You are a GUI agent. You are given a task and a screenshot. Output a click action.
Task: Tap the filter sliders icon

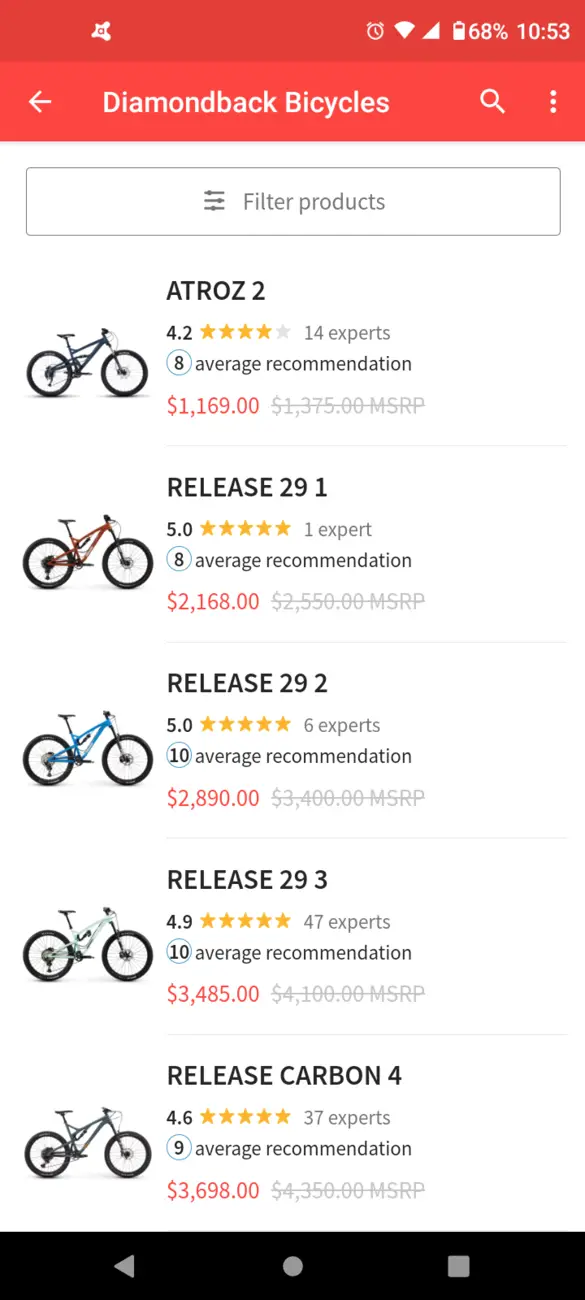pyautogui.click(x=215, y=201)
